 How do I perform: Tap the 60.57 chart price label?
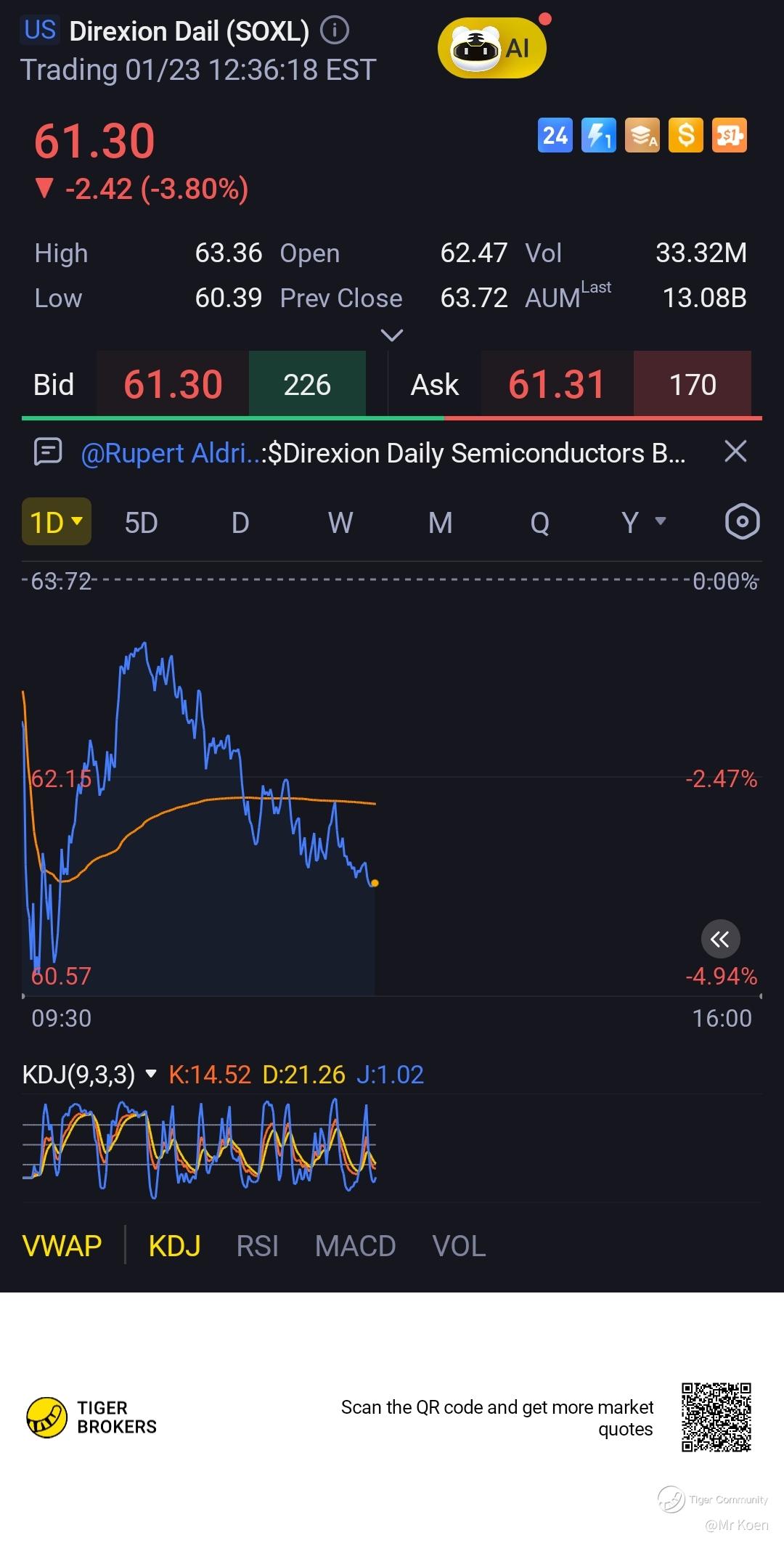61,976
